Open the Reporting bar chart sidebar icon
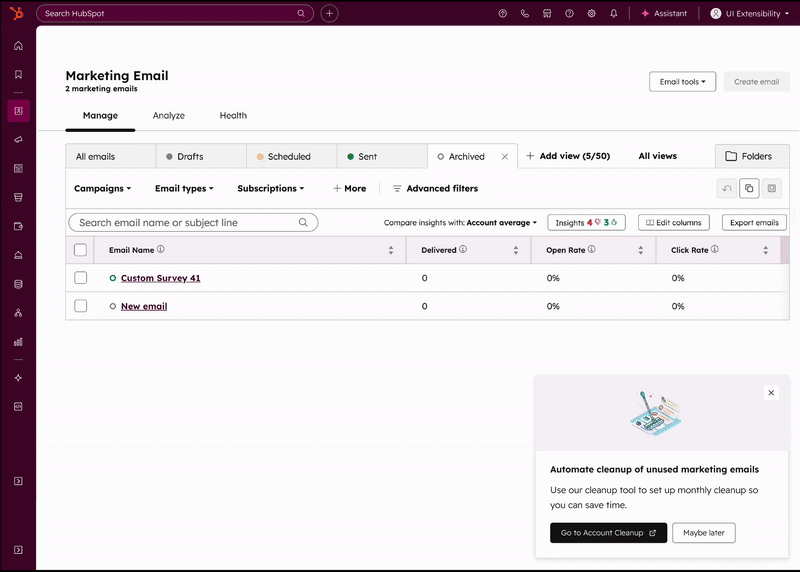The height and width of the screenshot is (572, 800). (18, 342)
